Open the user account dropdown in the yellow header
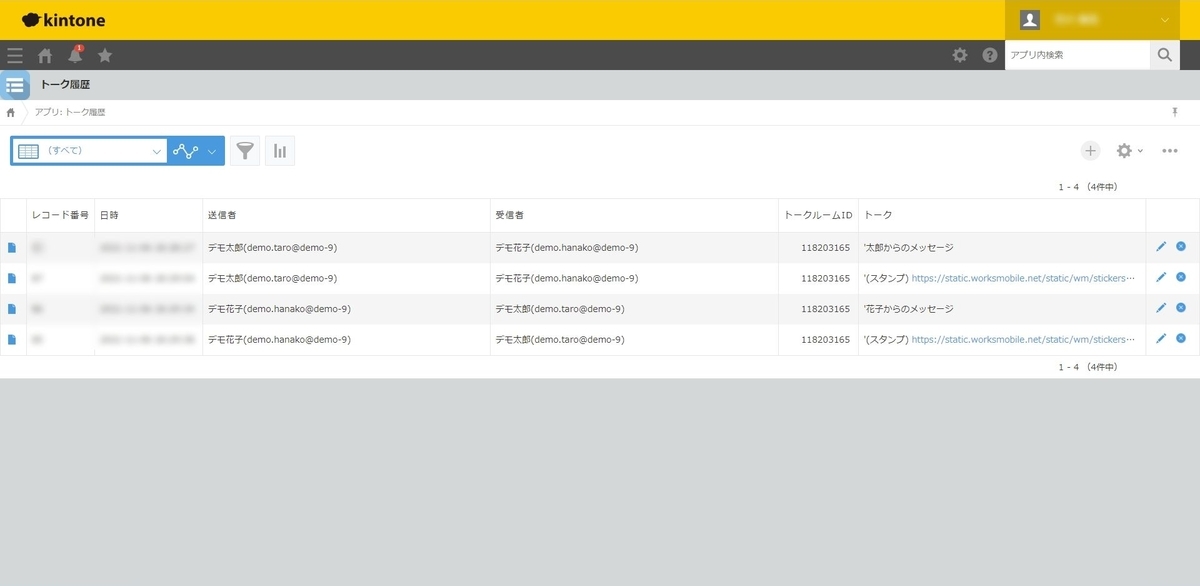The image size is (1200, 586). [x=1094, y=20]
